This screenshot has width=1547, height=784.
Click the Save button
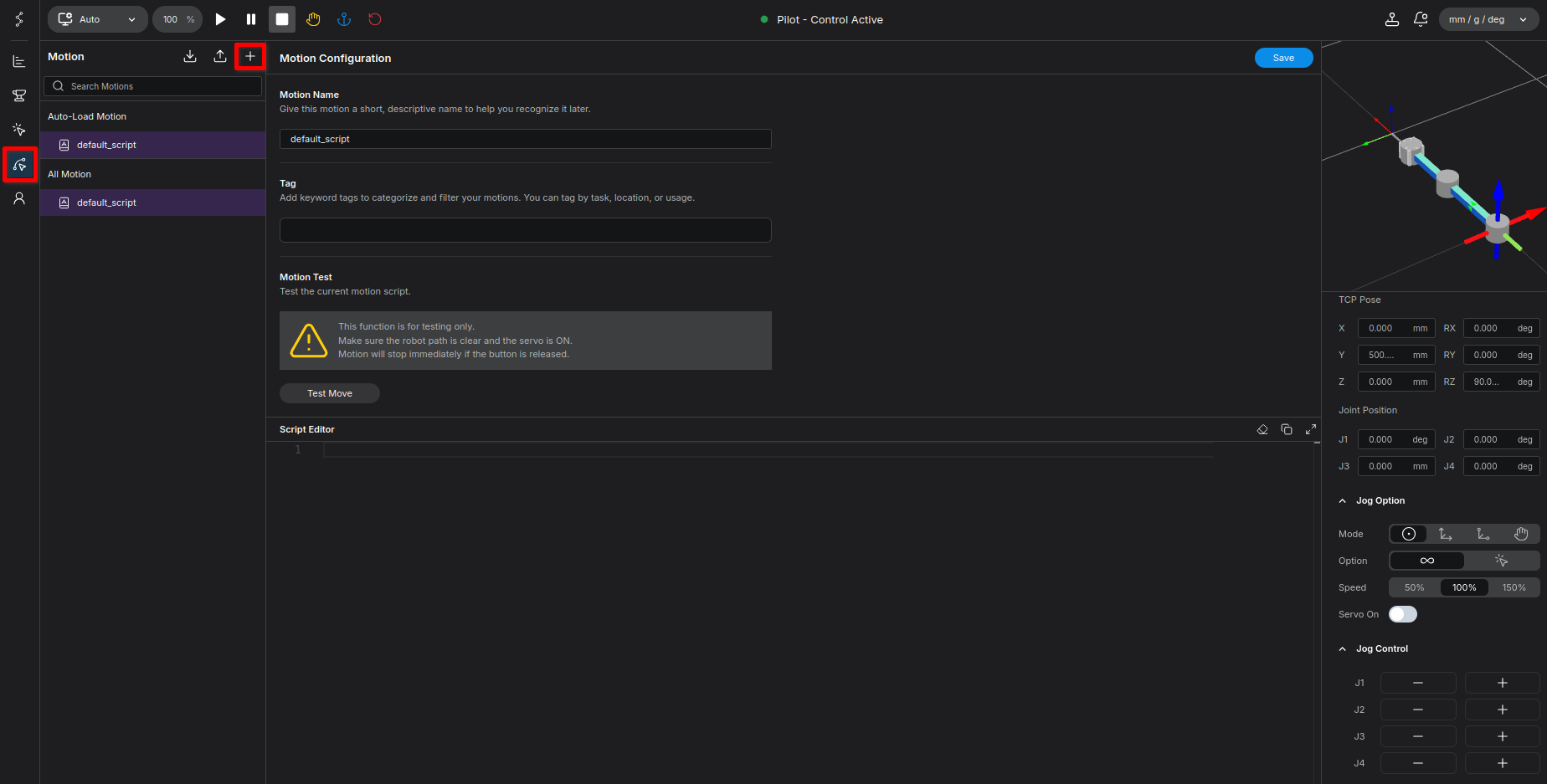[1283, 58]
